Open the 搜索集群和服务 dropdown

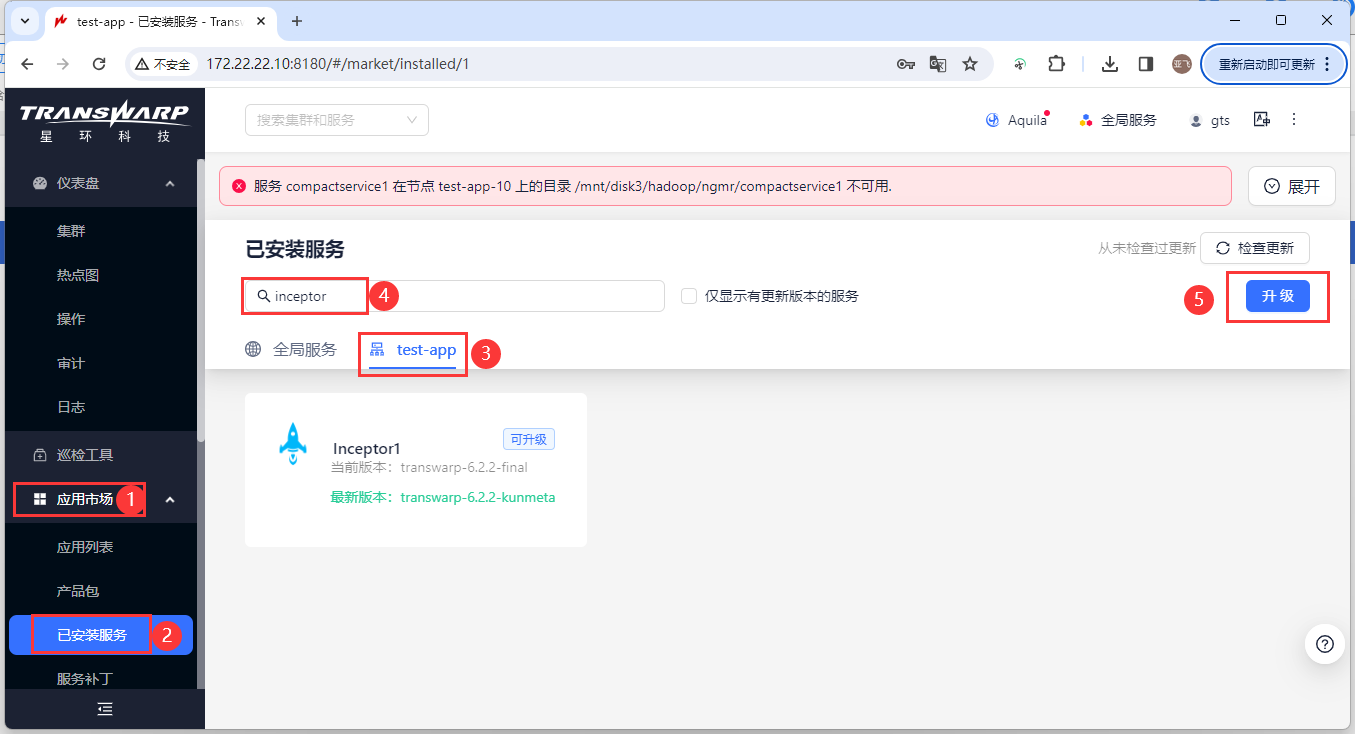337,120
